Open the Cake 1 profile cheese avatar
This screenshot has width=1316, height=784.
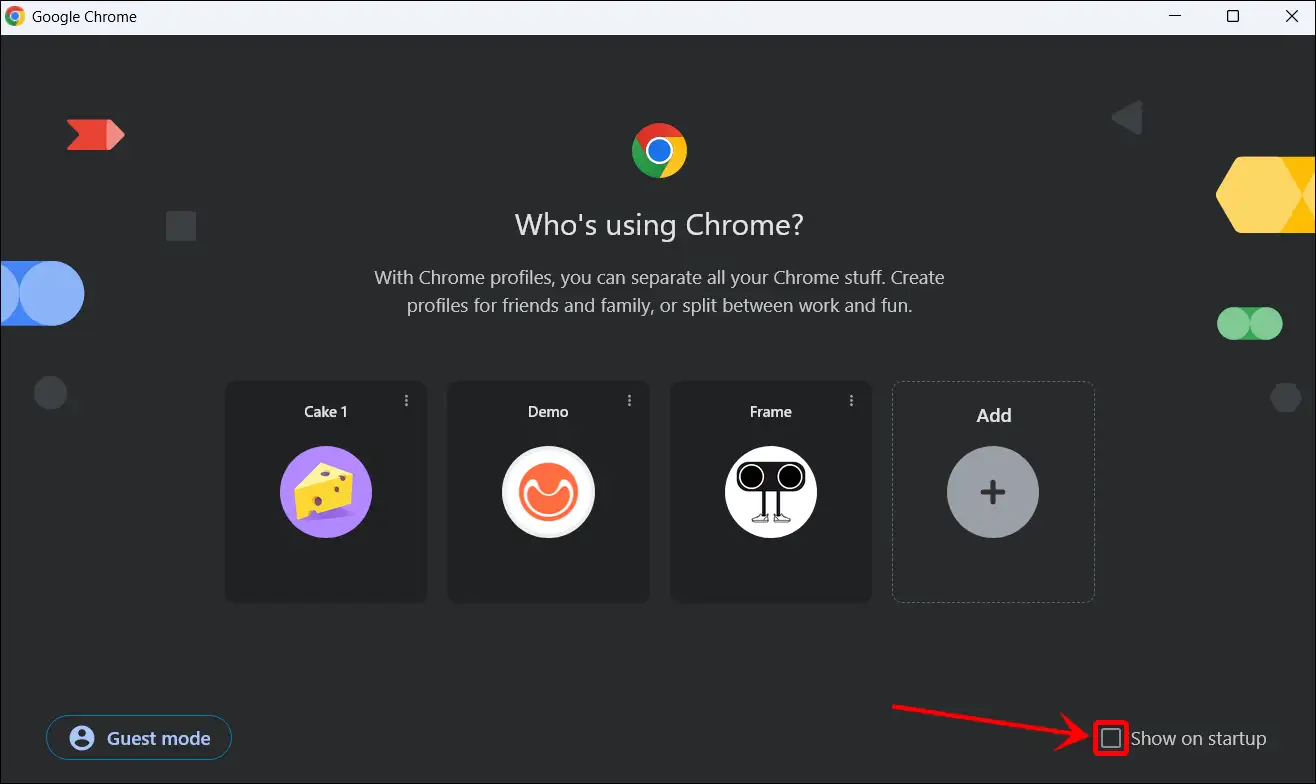click(x=326, y=492)
